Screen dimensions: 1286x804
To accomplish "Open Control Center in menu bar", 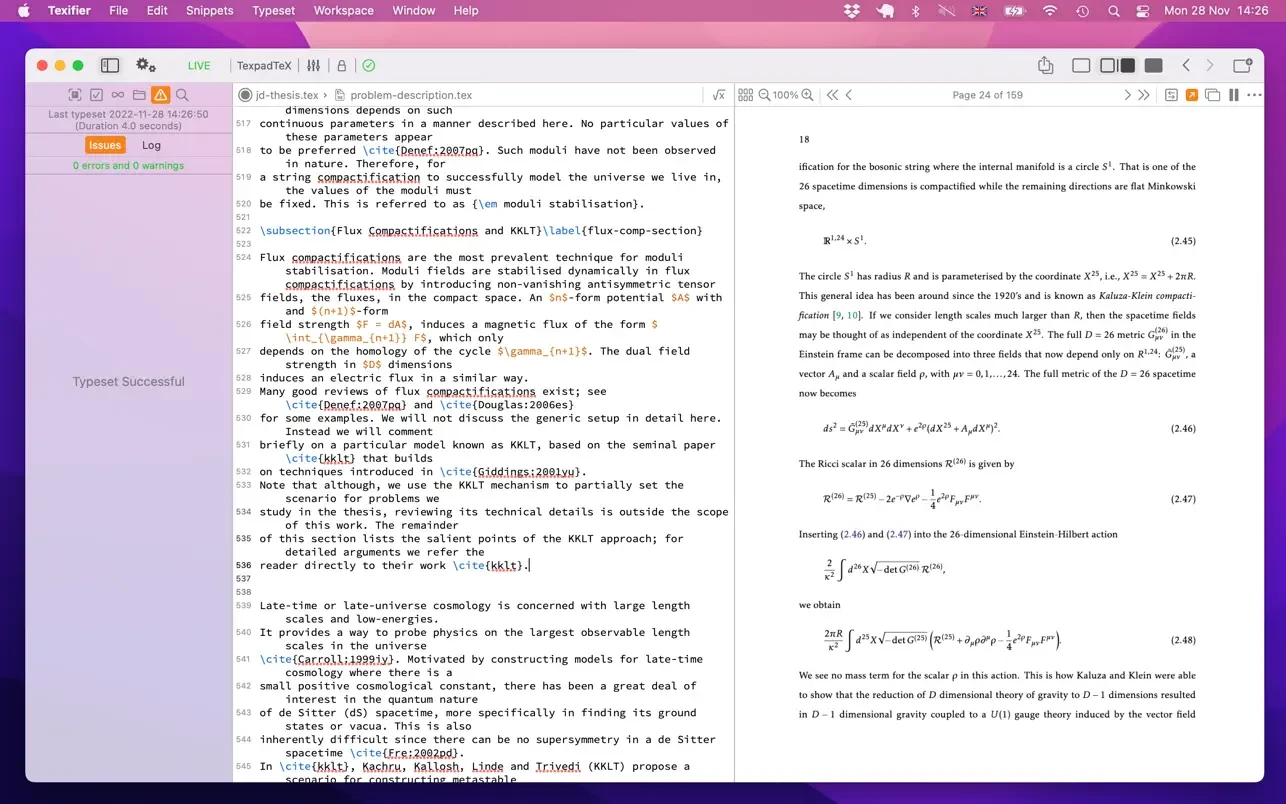I will (1144, 11).
